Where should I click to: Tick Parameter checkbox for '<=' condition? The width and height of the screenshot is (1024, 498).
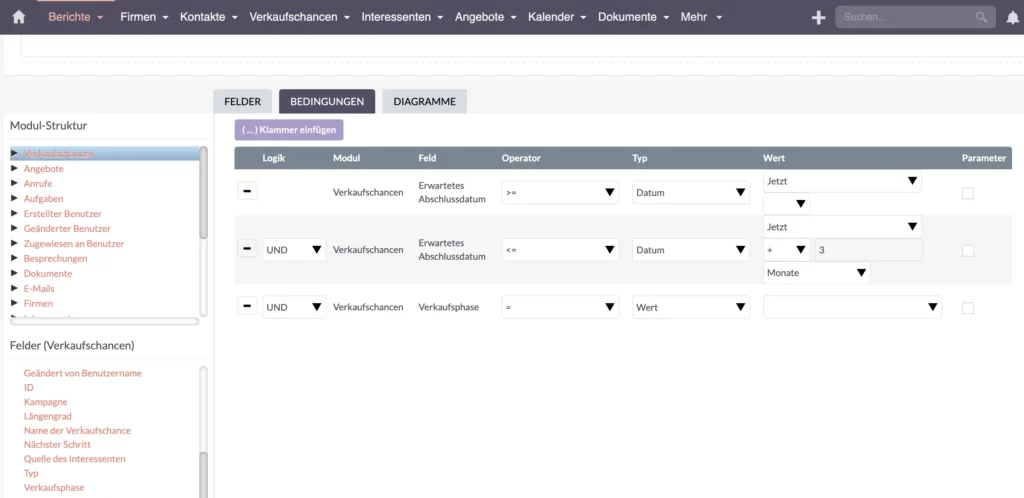click(968, 251)
